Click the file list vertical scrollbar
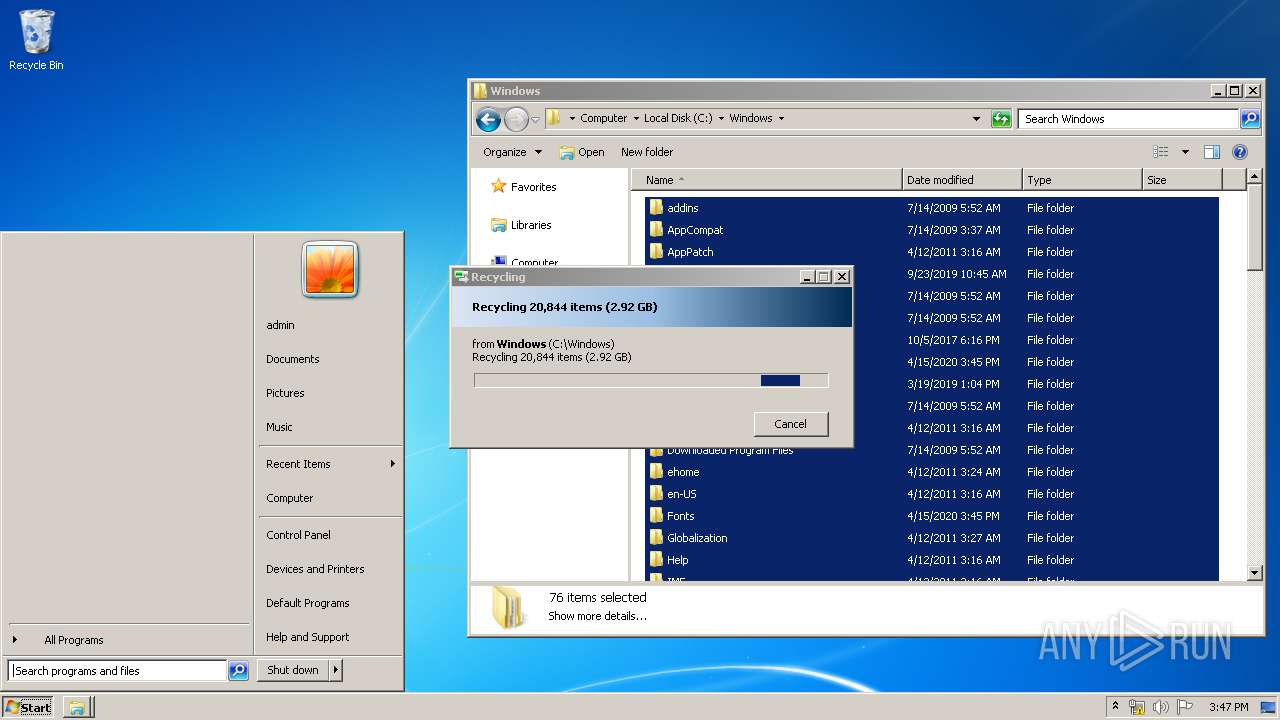Viewport: 1280px width, 720px height. tap(1255, 375)
